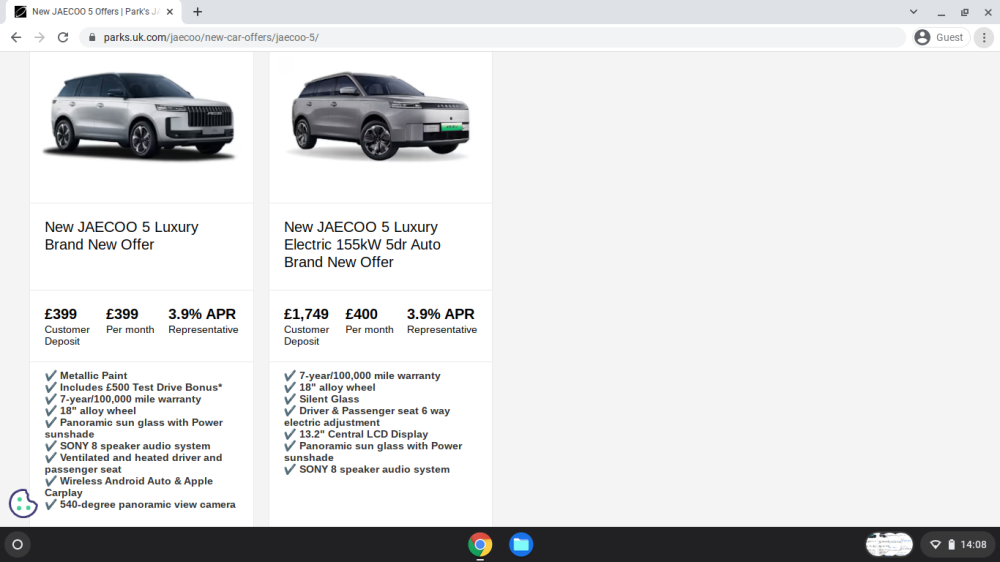Close the JAECOO 5 Offers tab
Viewport: 1000px width, 562px height.
(170, 11)
